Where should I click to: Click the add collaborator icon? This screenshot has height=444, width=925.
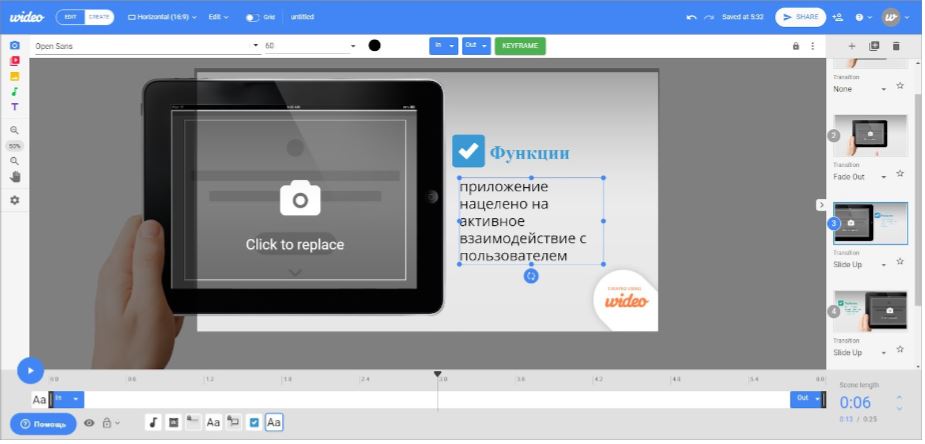[x=837, y=17]
